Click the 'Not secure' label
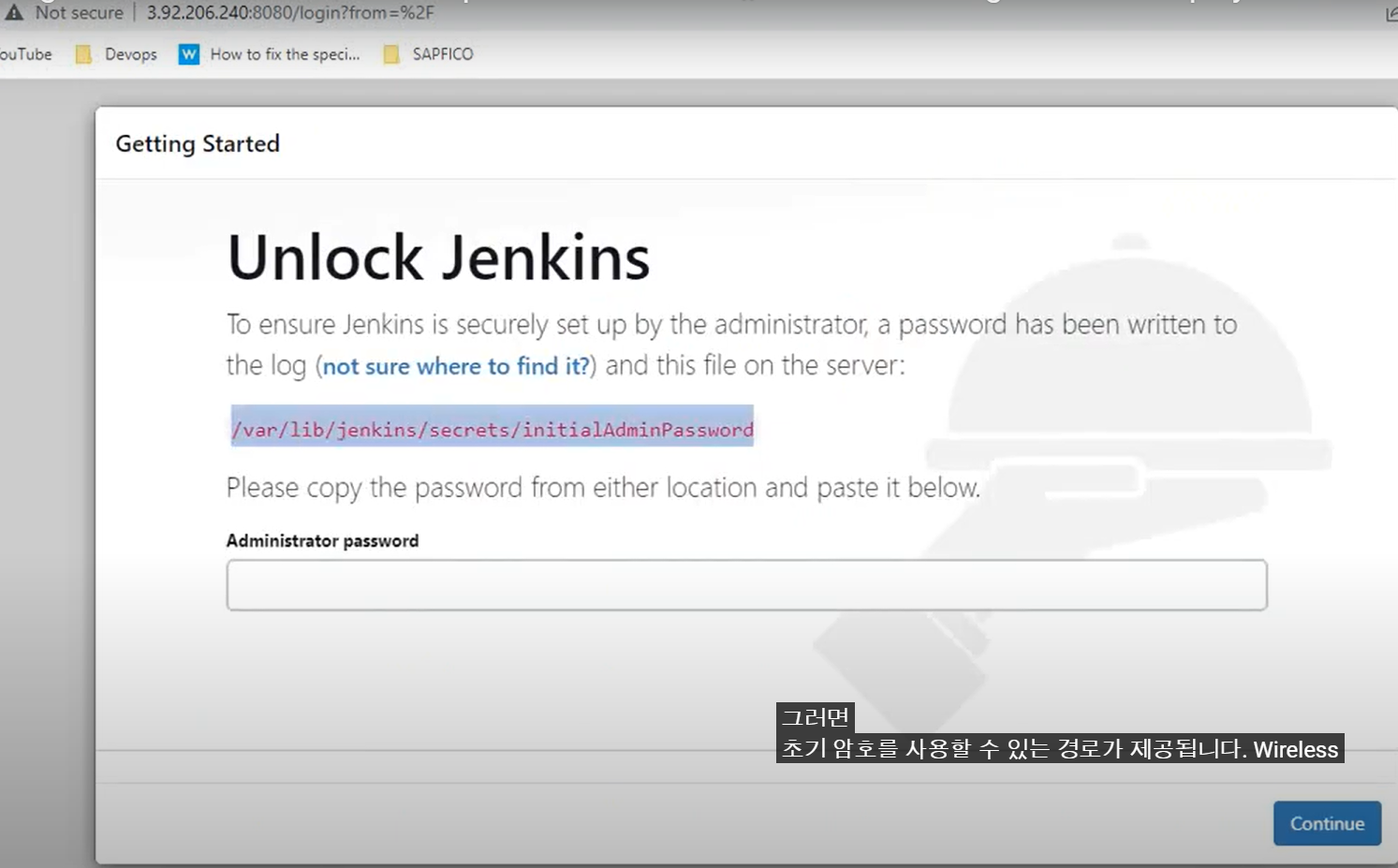Screen dimensions: 1398x868 (79, 13)
